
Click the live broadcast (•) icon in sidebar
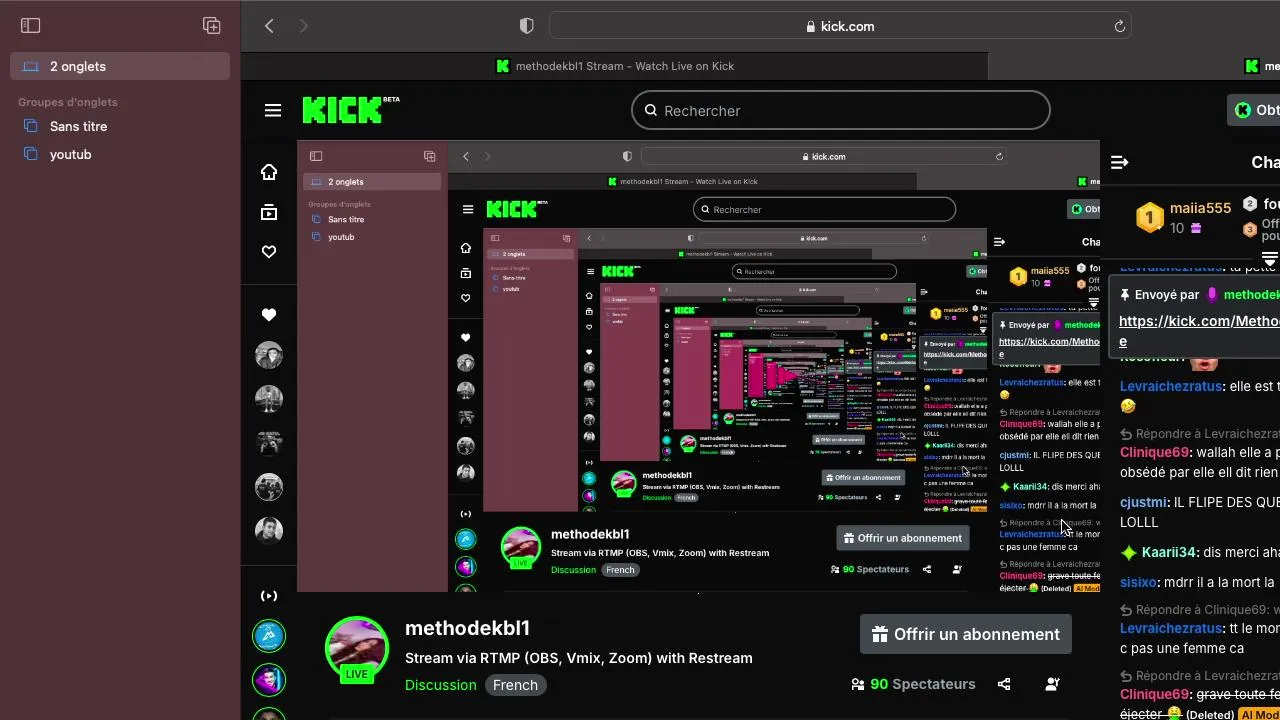[269, 596]
